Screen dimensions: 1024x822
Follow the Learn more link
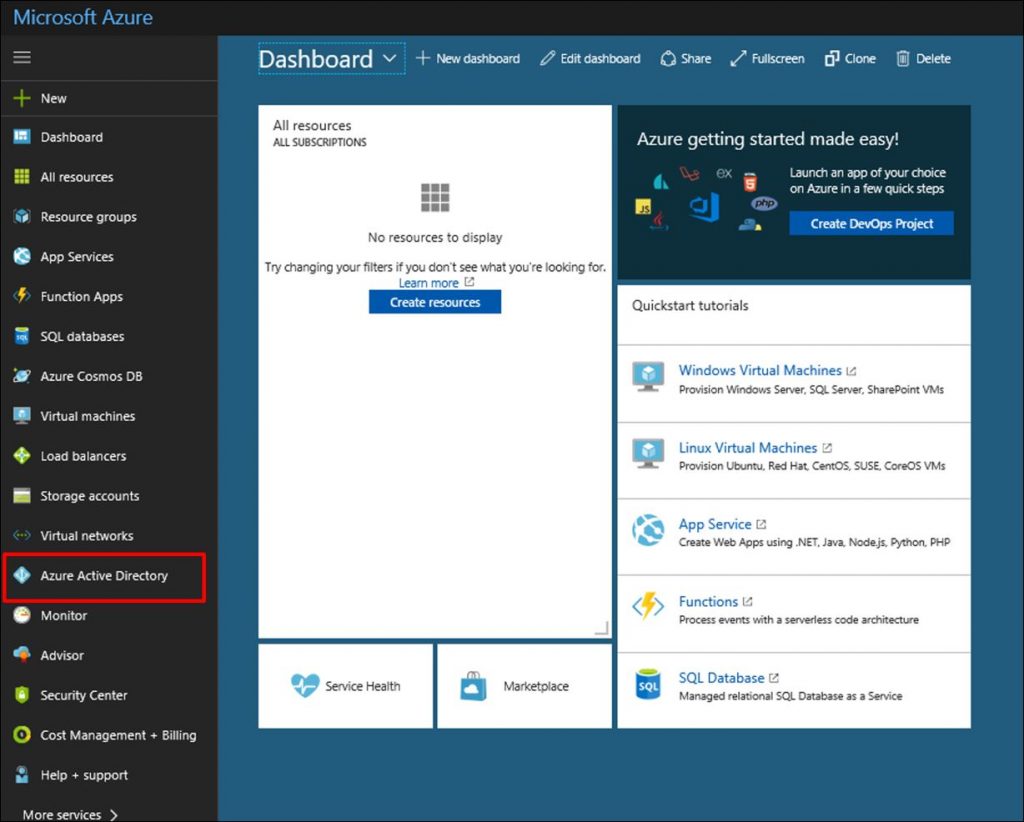[429, 283]
